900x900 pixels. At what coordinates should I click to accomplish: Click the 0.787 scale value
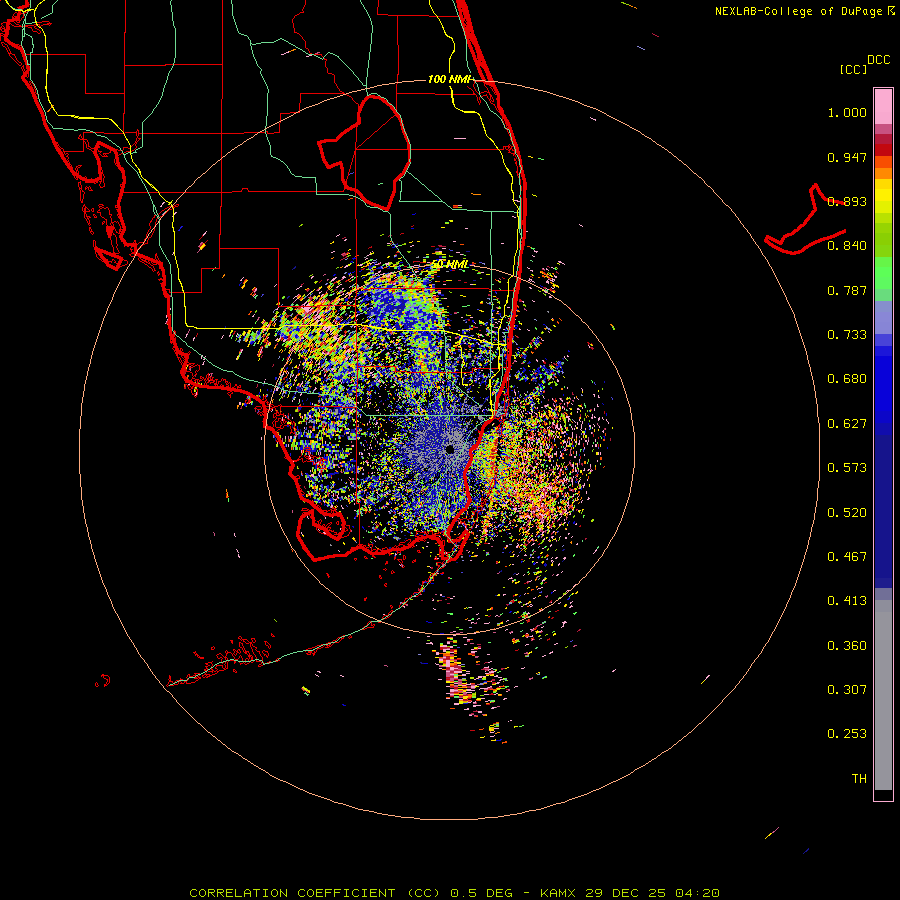point(847,290)
